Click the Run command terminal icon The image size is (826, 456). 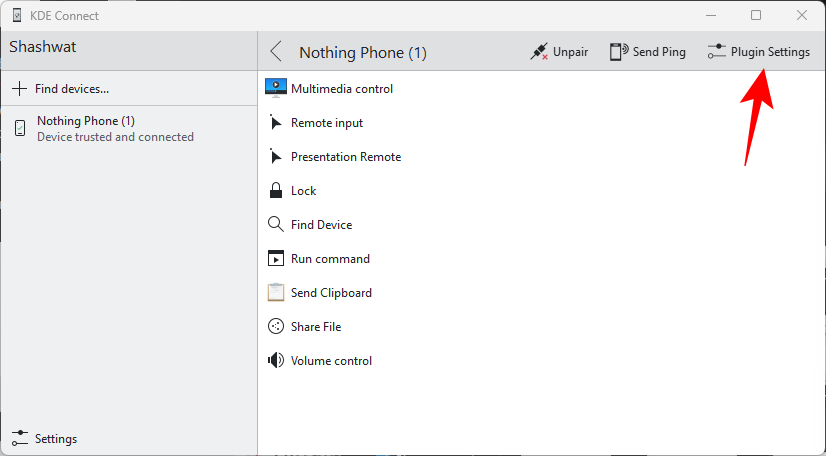click(x=276, y=259)
